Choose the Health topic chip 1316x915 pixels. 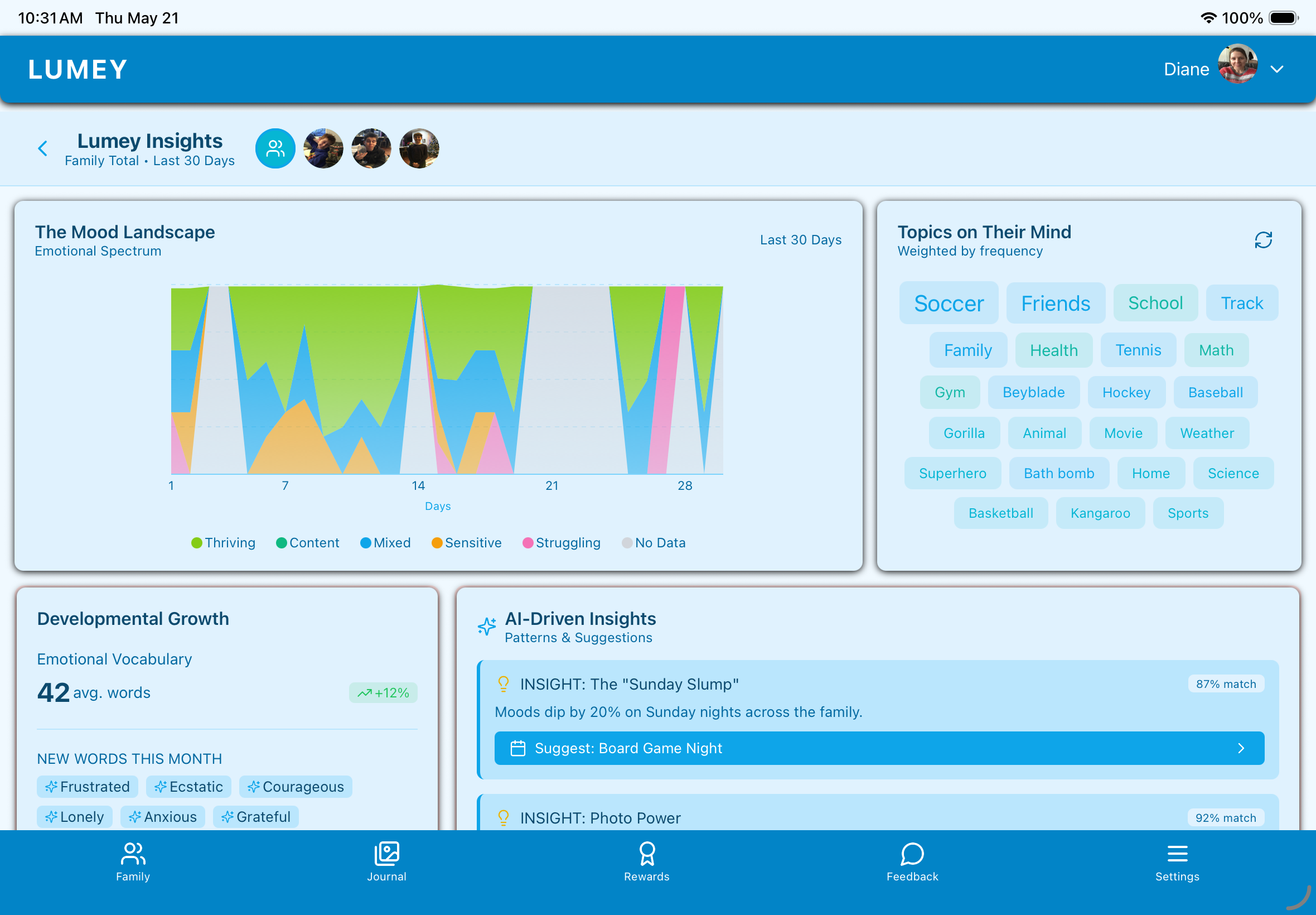pyautogui.click(x=1053, y=350)
